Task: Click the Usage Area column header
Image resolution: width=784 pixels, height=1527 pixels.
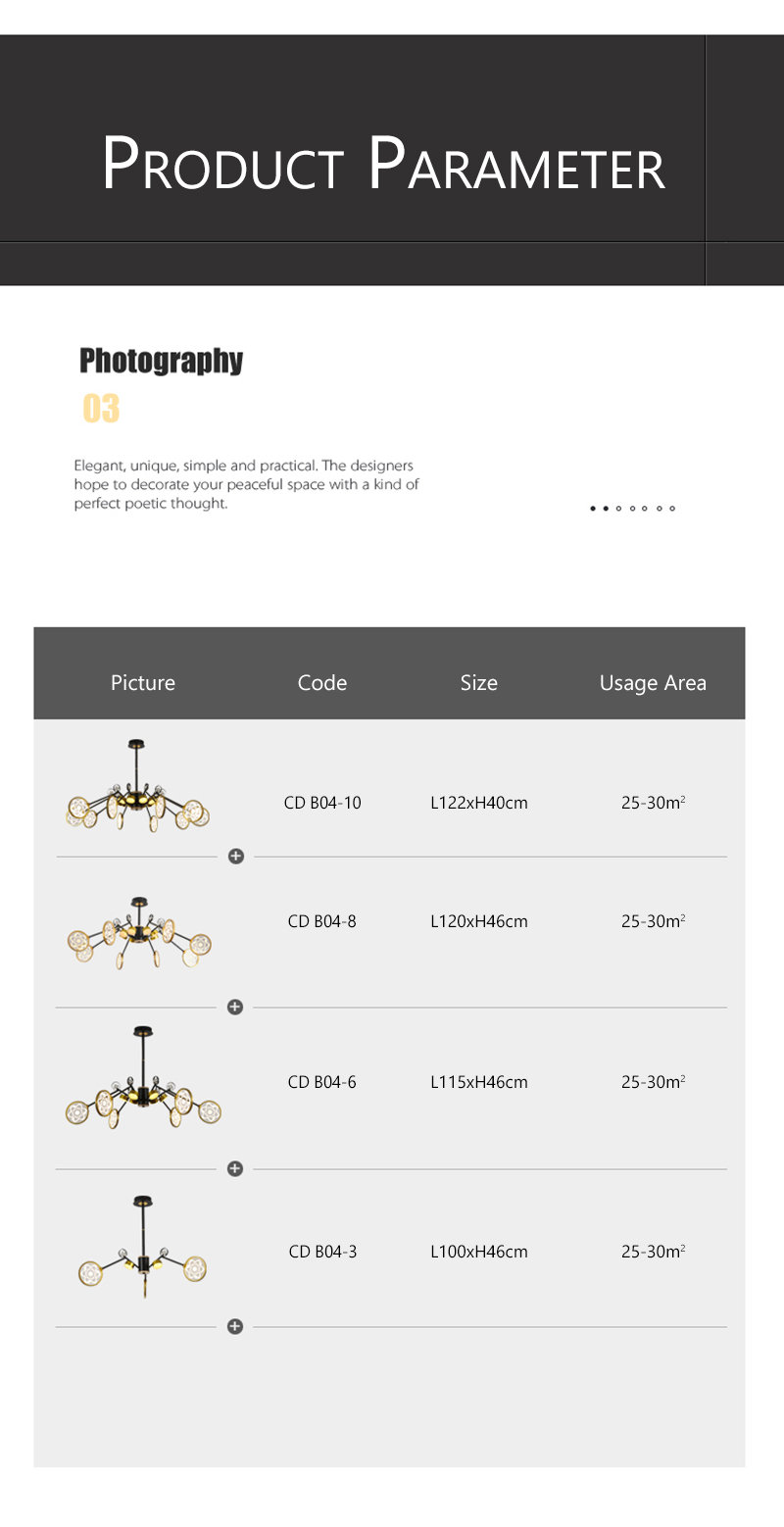Action: coord(653,682)
